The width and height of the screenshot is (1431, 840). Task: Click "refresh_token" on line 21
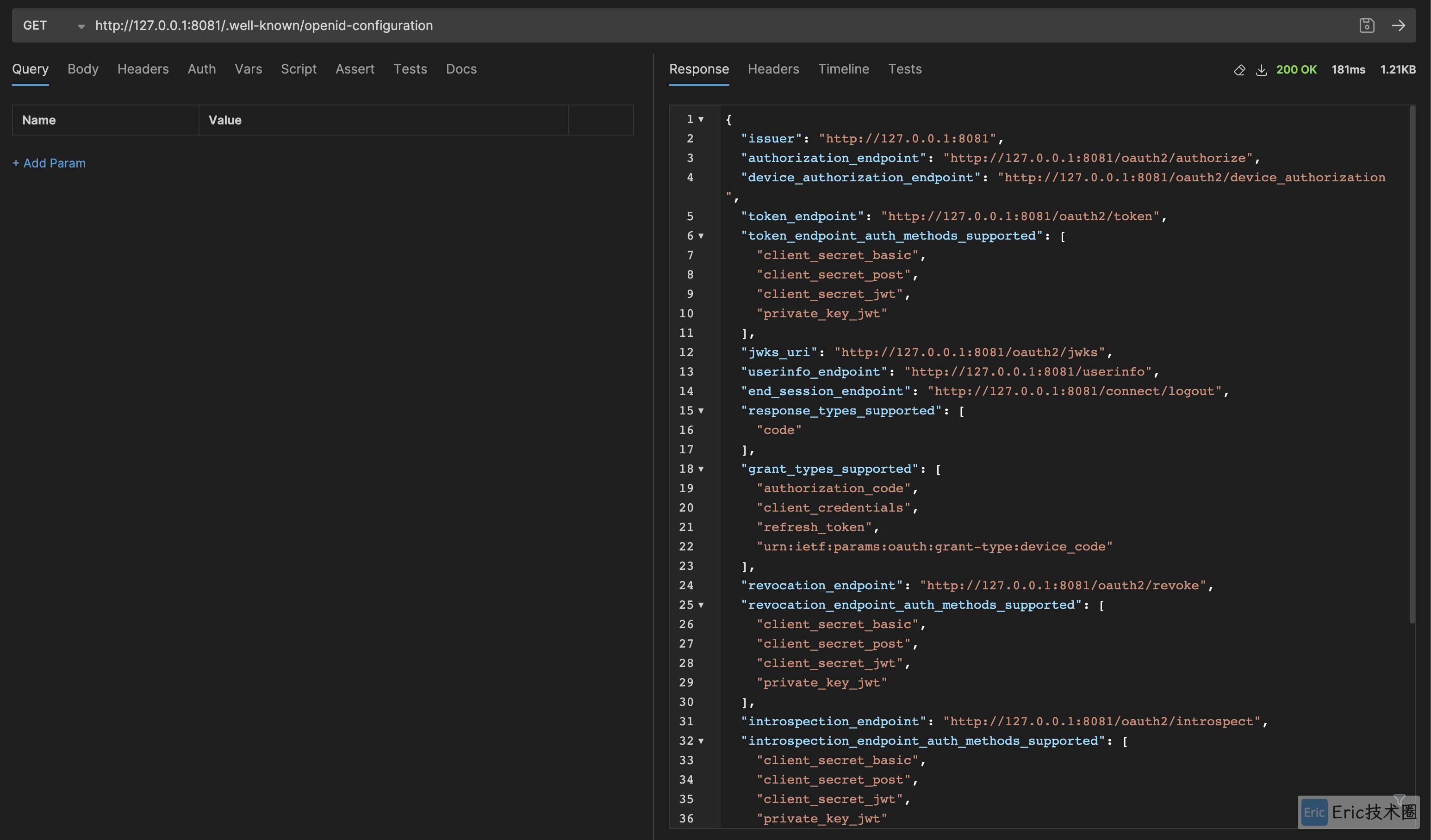[814, 527]
